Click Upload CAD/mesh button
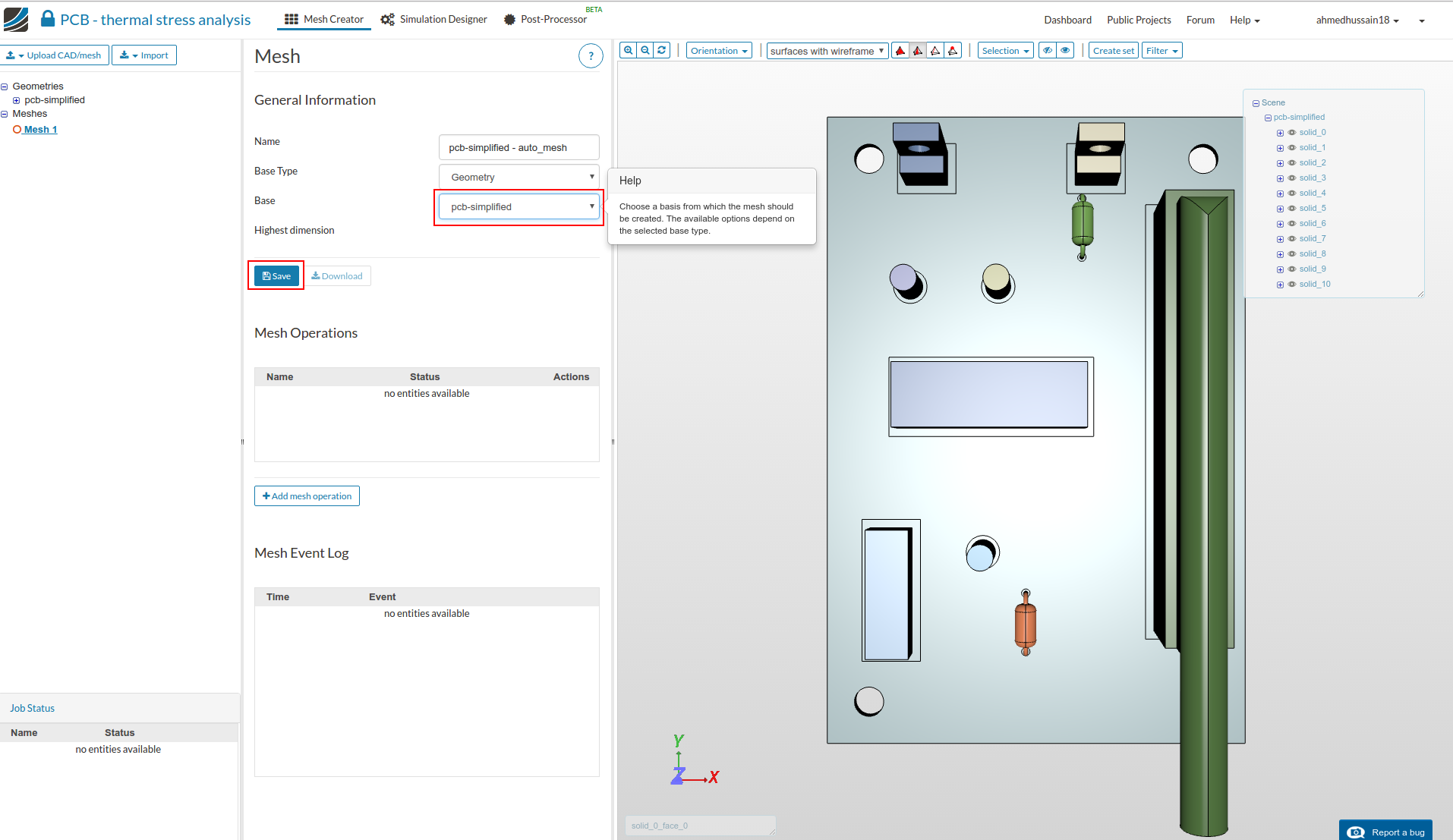 (x=54, y=55)
